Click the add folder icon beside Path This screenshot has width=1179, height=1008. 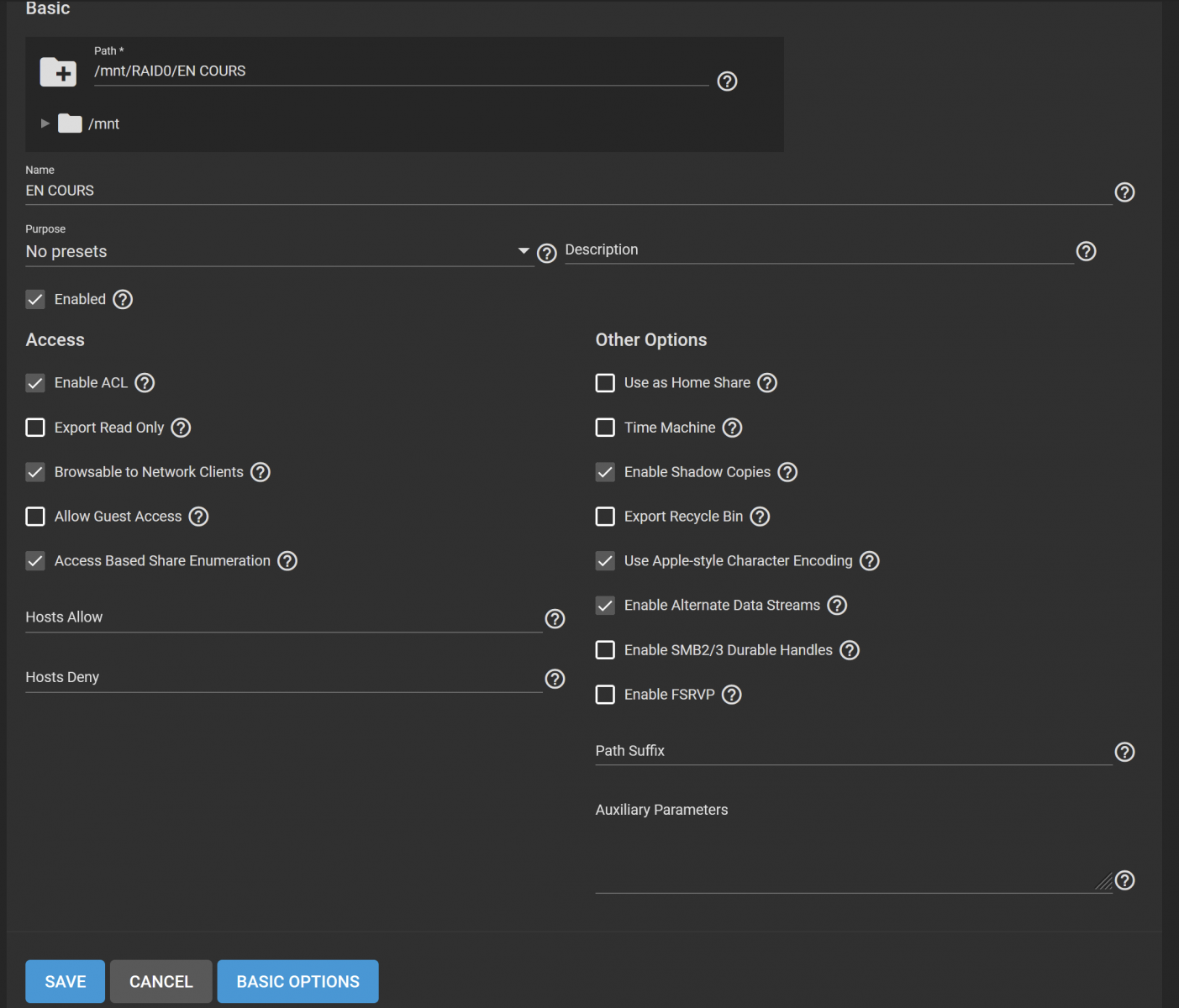[58, 72]
